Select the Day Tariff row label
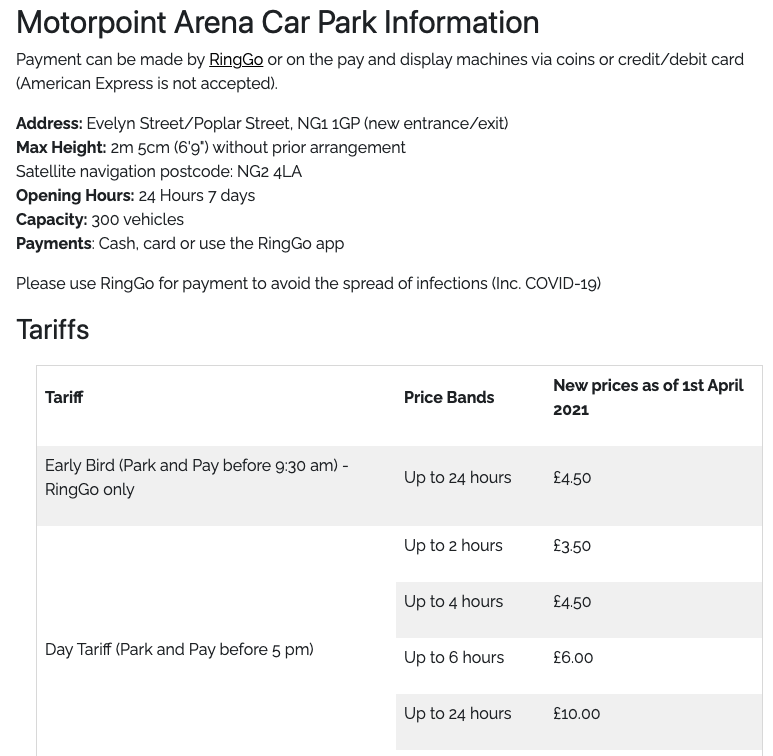 (179, 650)
